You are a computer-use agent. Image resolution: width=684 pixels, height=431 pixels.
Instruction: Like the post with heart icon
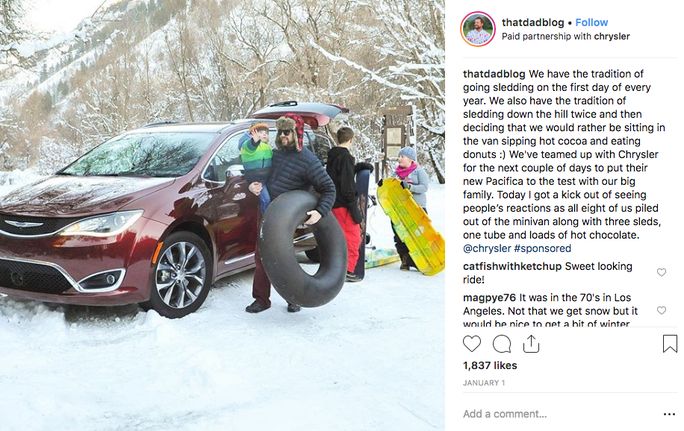click(472, 344)
